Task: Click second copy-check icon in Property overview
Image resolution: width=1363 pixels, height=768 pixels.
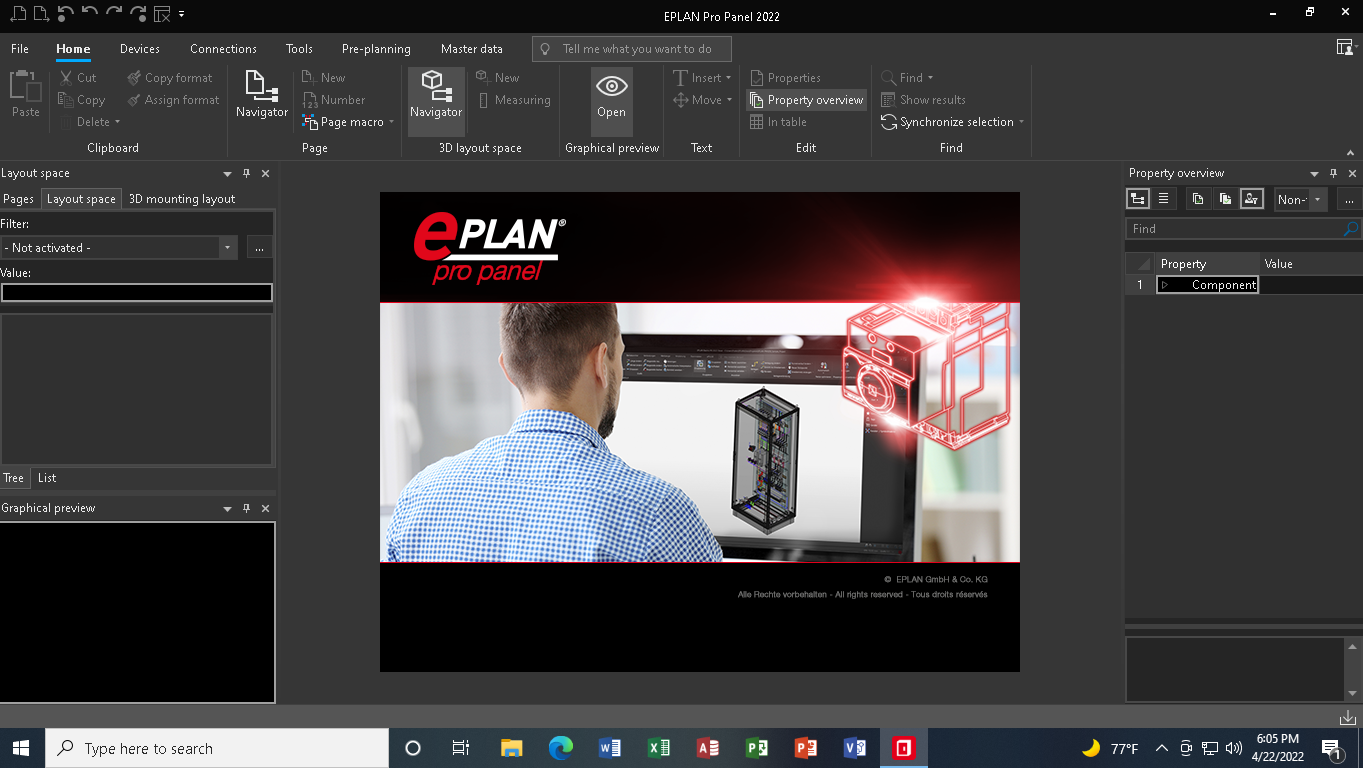Action: pyautogui.click(x=1225, y=199)
